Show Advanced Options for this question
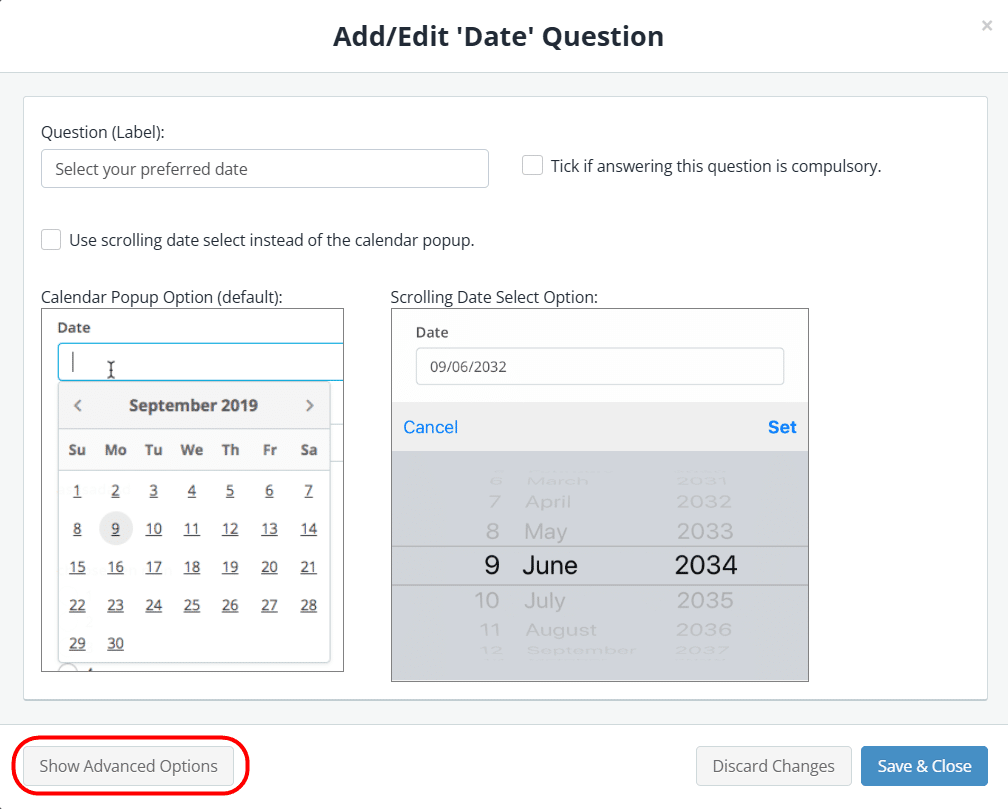The height and width of the screenshot is (809, 1008). (129, 765)
